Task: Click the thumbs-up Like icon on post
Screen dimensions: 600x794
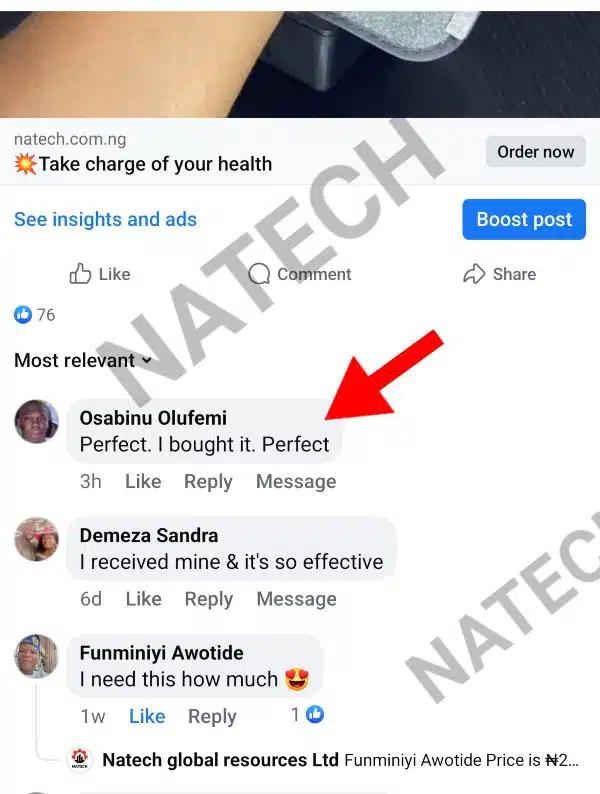Action: pos(80,273)
